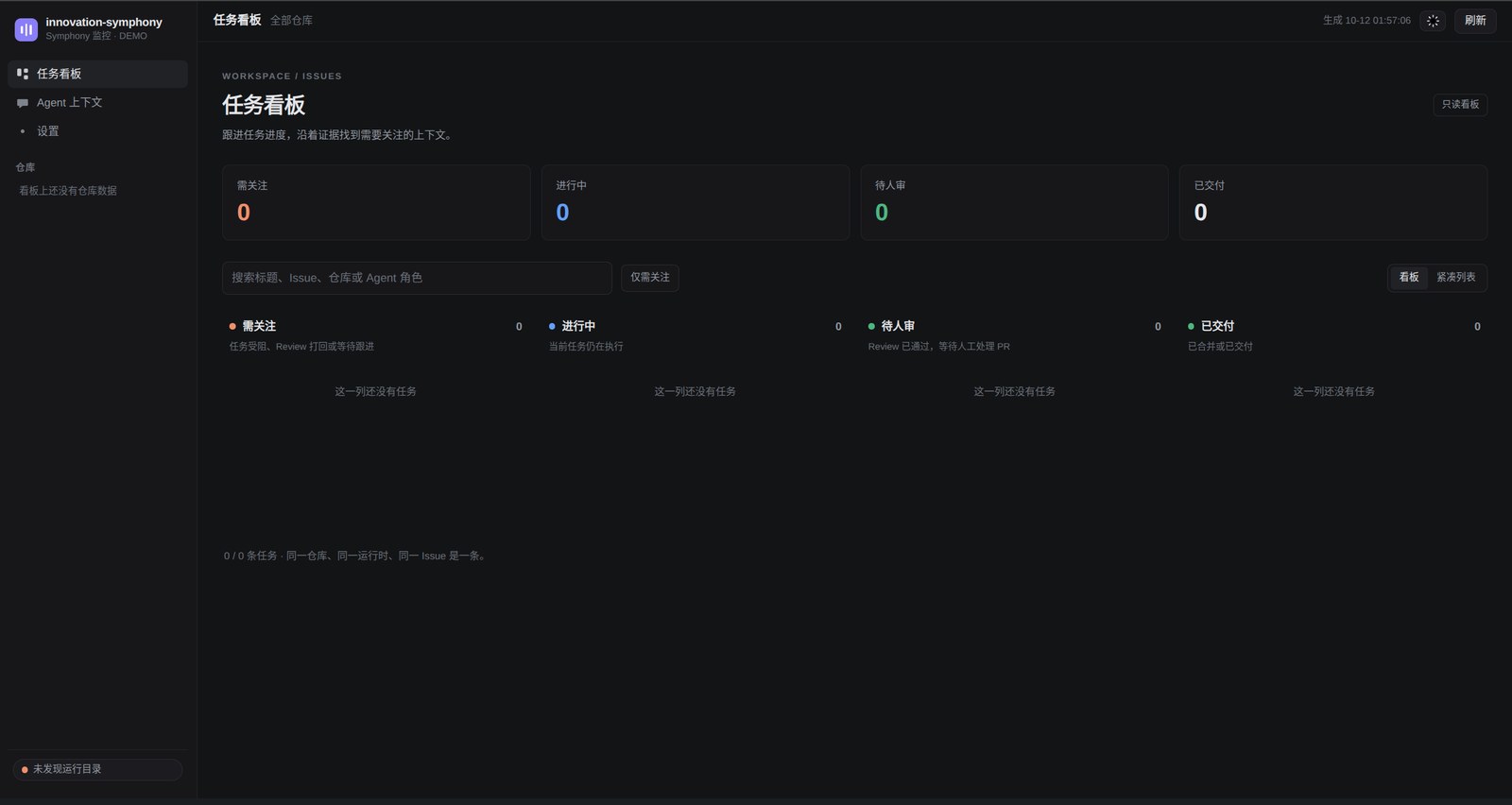The image size is (1512, 805).
Task: Open 任务看板 in the sidebar
Action: click(98, 74)
